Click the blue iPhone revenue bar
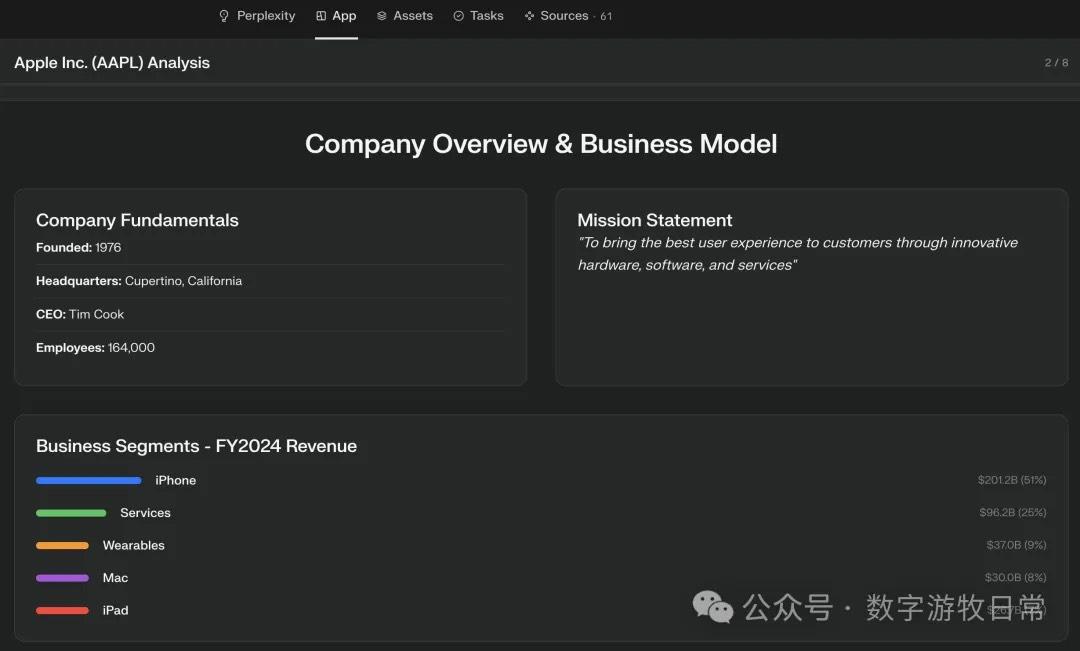Viewport: 1080px width, 651px height. click(88, 481)
